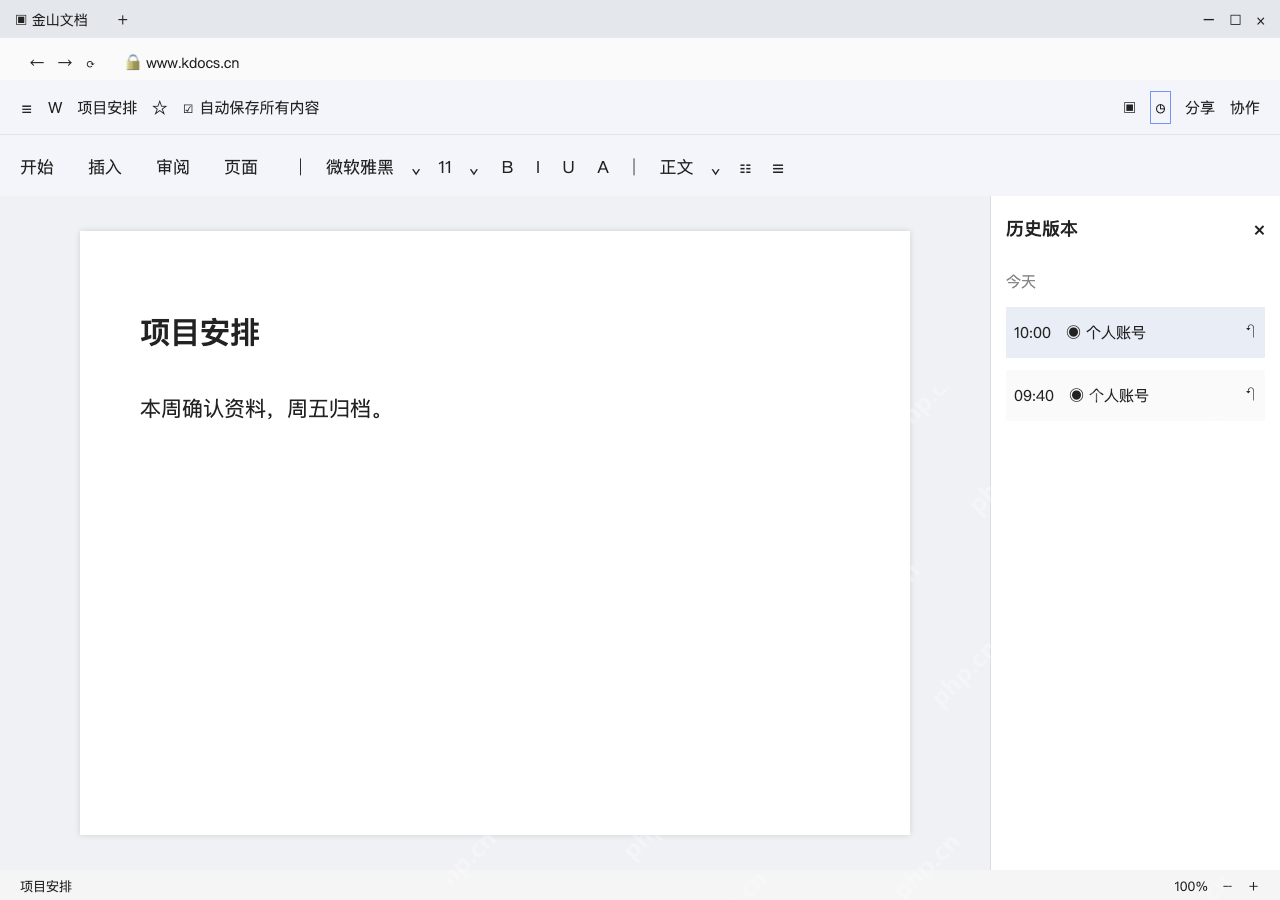Select the 09:40 history version entry
The width and height of the screenshot is (1280, 900).
pos(1135,395)
